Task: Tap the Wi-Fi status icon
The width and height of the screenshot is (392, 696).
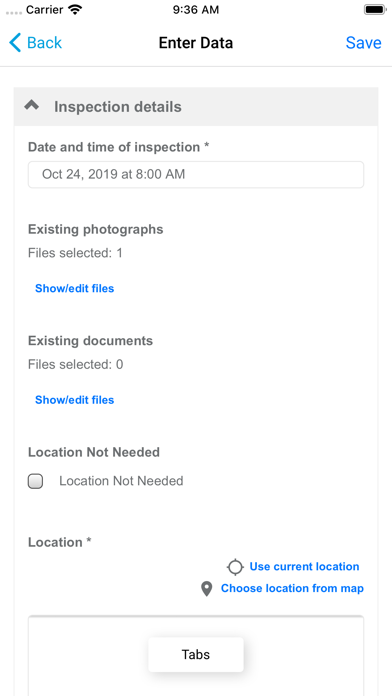Action: (x=76, y=9)
